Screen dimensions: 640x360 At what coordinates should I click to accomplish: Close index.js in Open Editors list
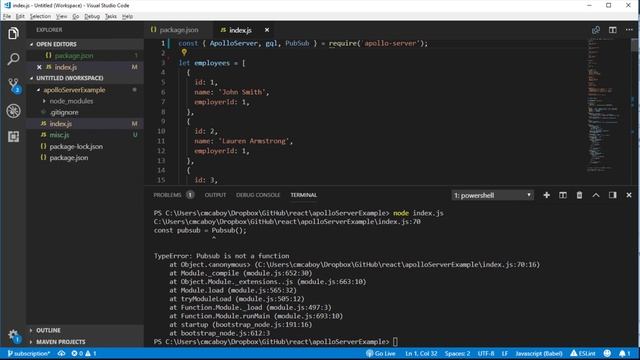(39, 67)
